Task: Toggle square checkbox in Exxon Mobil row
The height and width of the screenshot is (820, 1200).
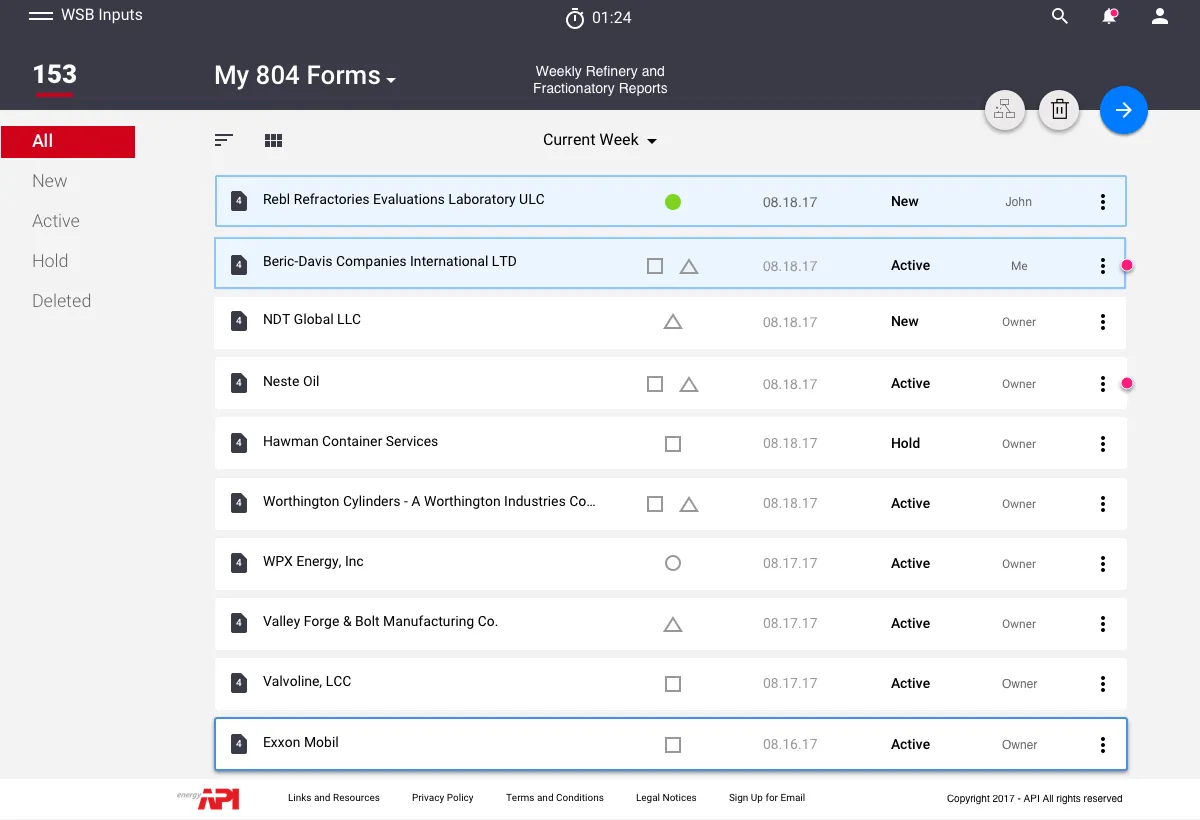Action: [673, 745]
